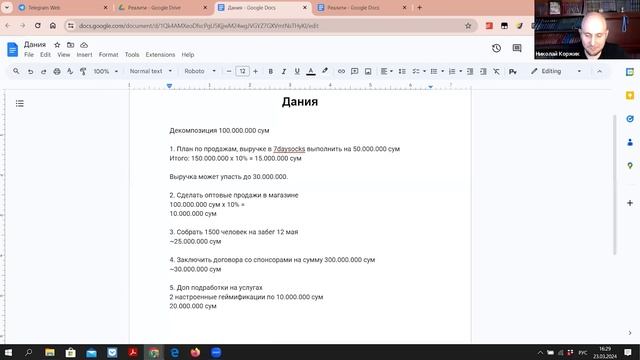Decrease the font size
This screenshot has height=360, width=640.
[x=229, y=71]
